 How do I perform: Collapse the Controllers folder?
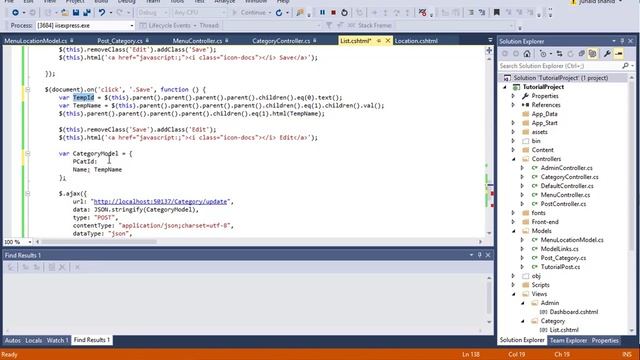[514, 159]
